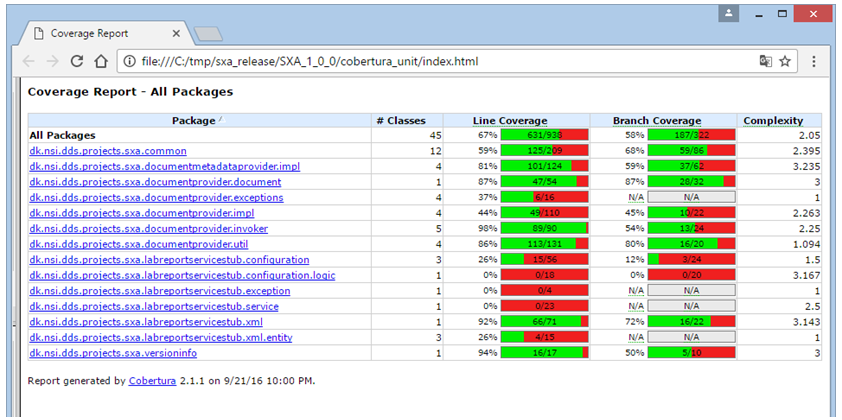Select the Coverage Report tab
This screenshot has width=842, height=420.
pos(100,33)
